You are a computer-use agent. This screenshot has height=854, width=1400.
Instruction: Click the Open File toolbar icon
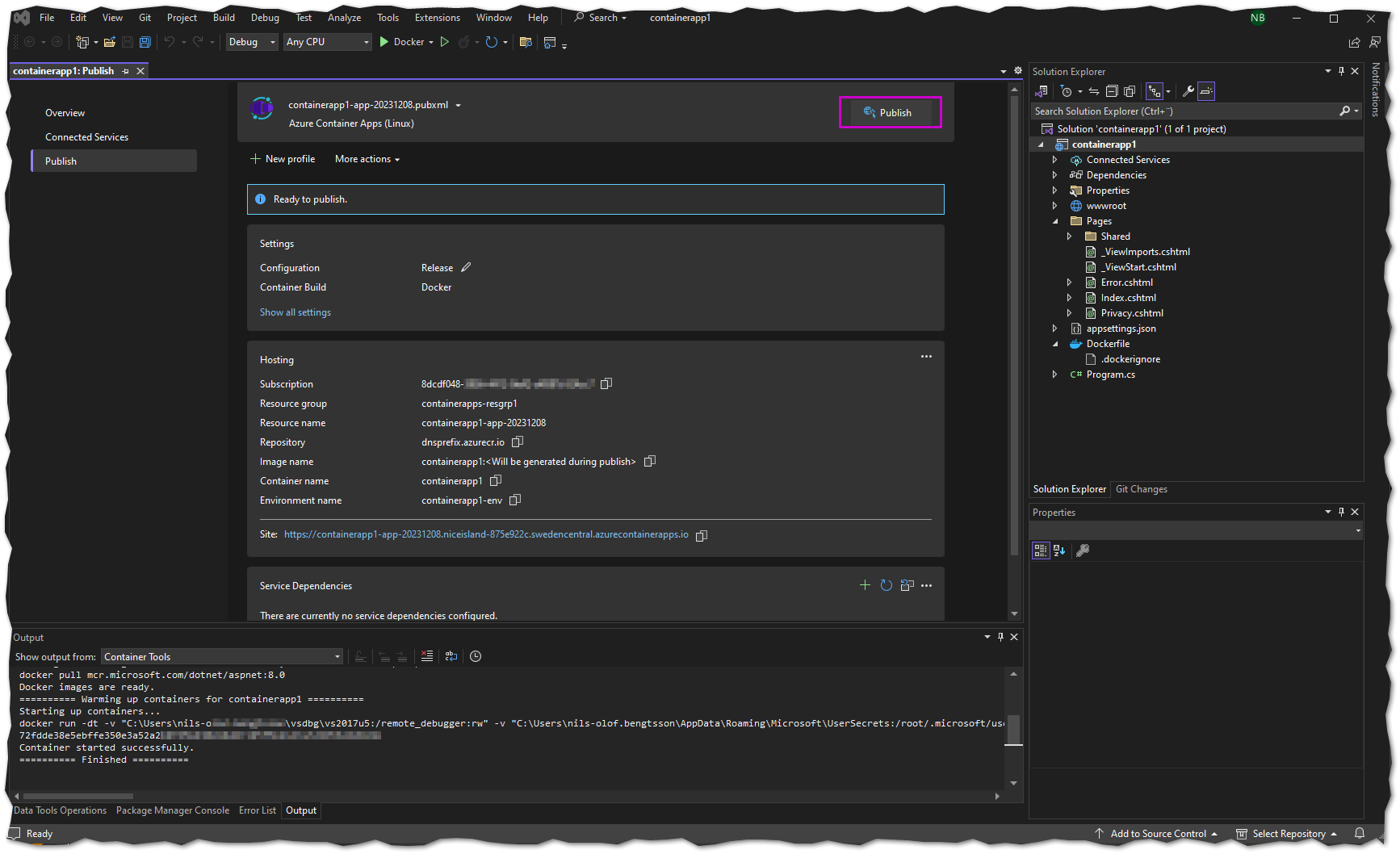109,42
